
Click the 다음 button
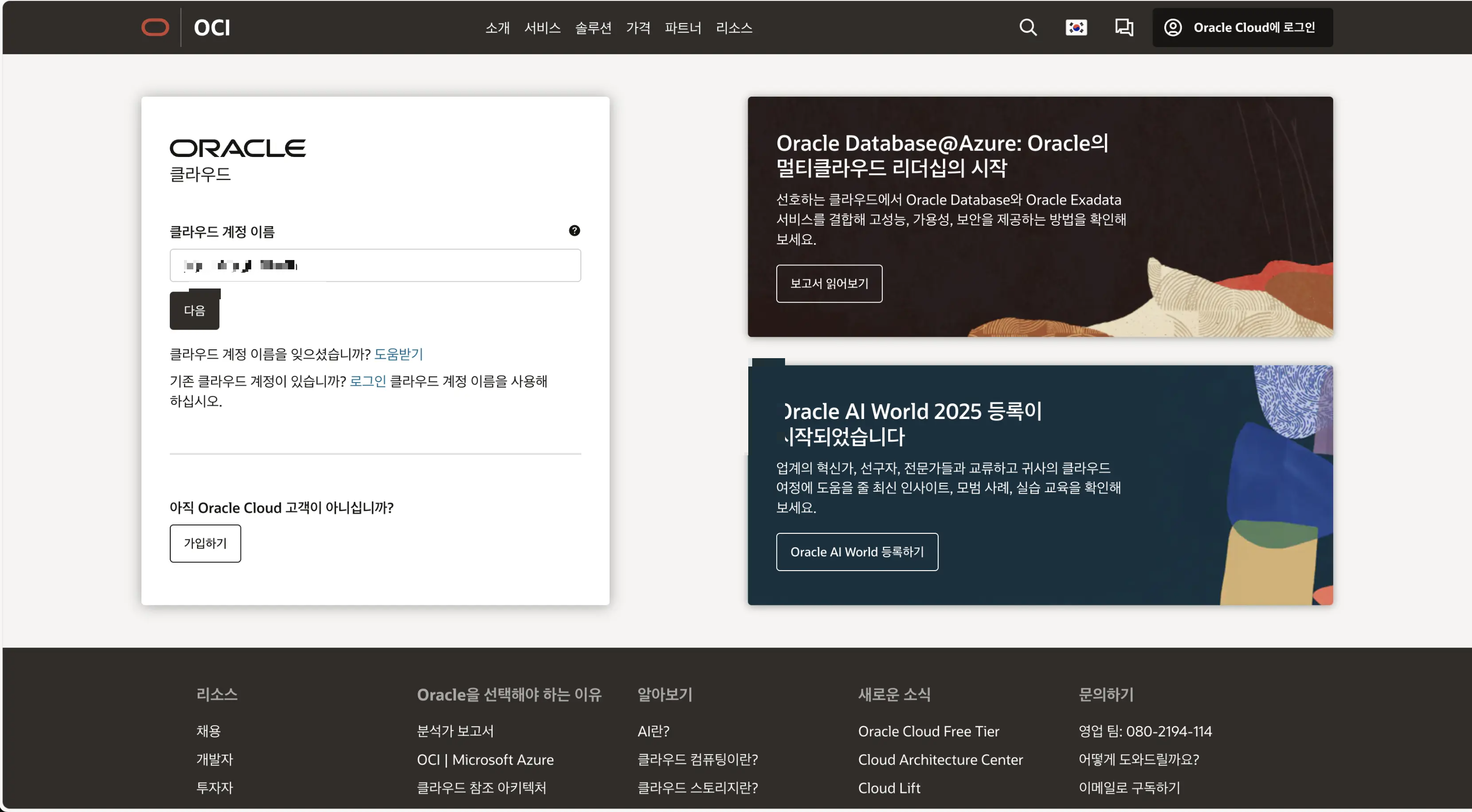[194, 309]
